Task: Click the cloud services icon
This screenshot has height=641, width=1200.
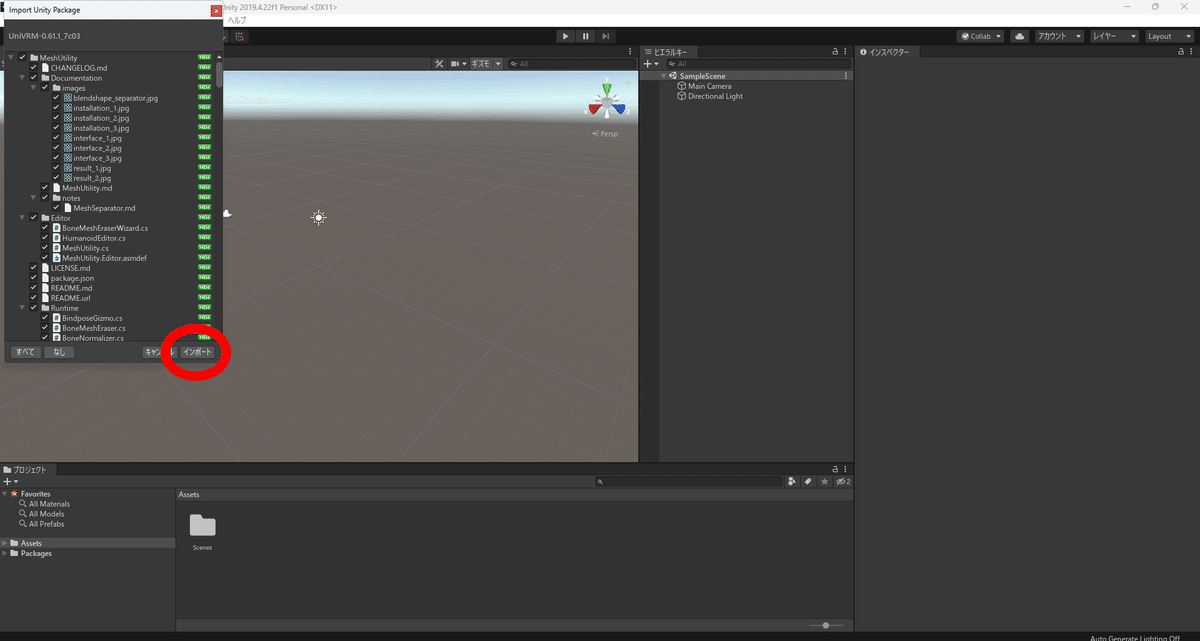Action: (1019, 36)
